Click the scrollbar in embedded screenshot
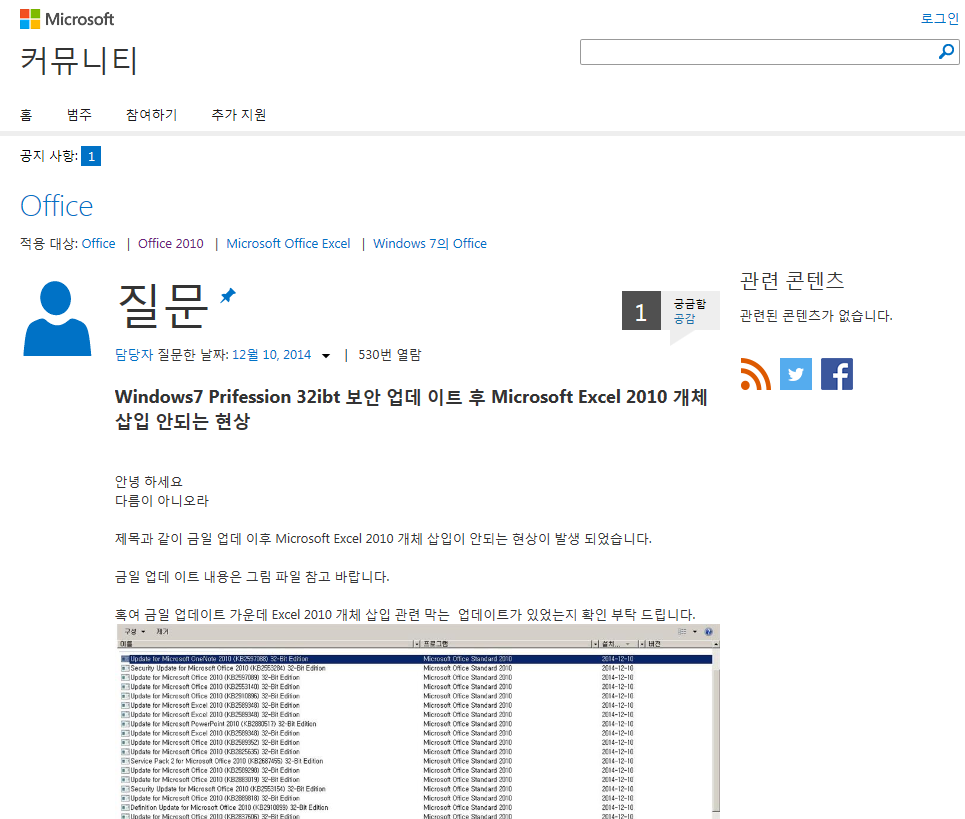Viewport: 965px width, 819px height. (x=716, y=732)
